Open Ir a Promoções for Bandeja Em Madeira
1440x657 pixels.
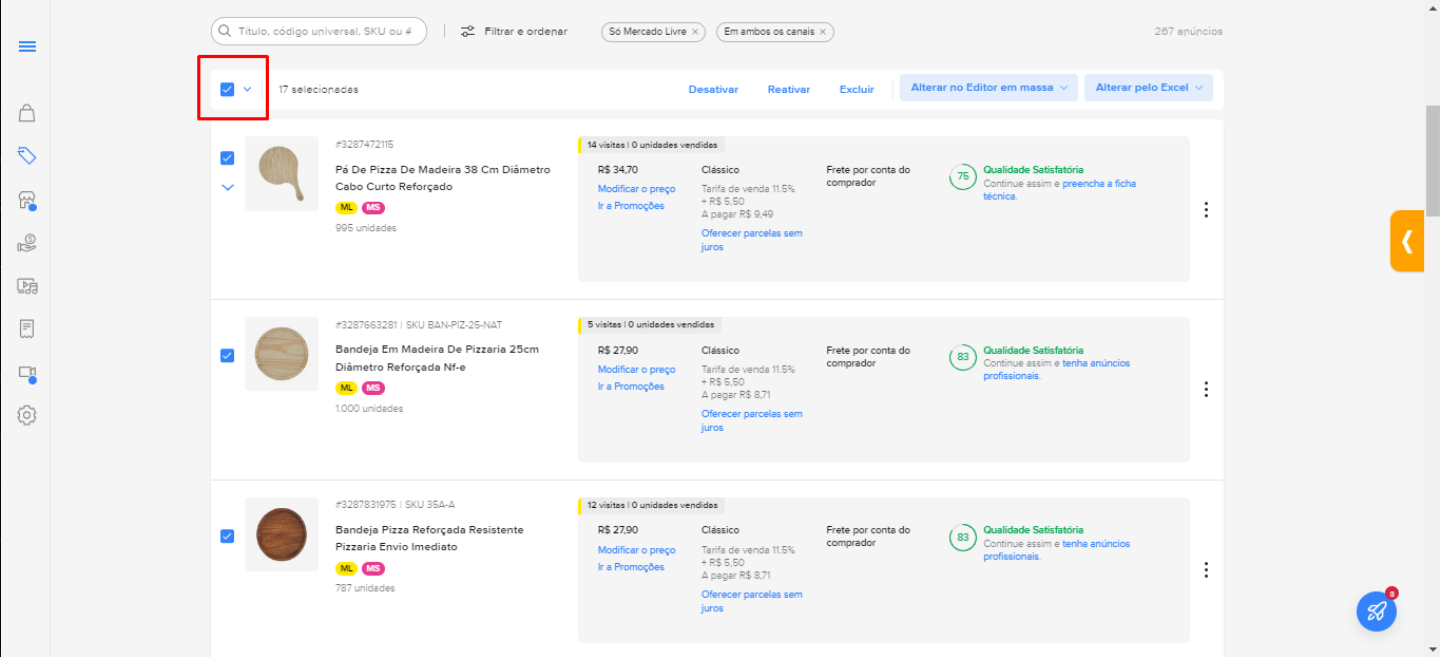(x=629, y=386)
